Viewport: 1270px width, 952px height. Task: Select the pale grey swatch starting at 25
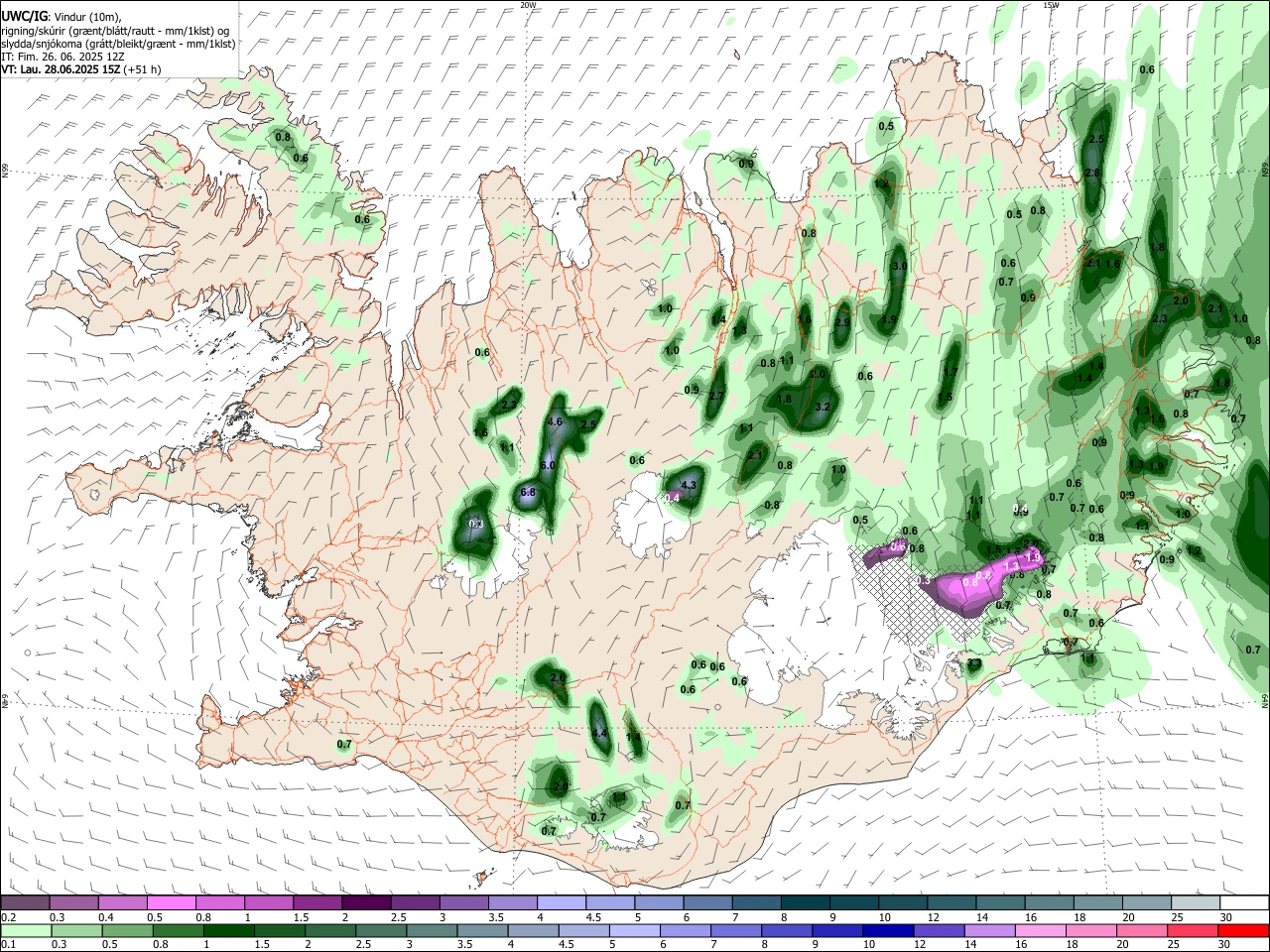[1196, 903]
